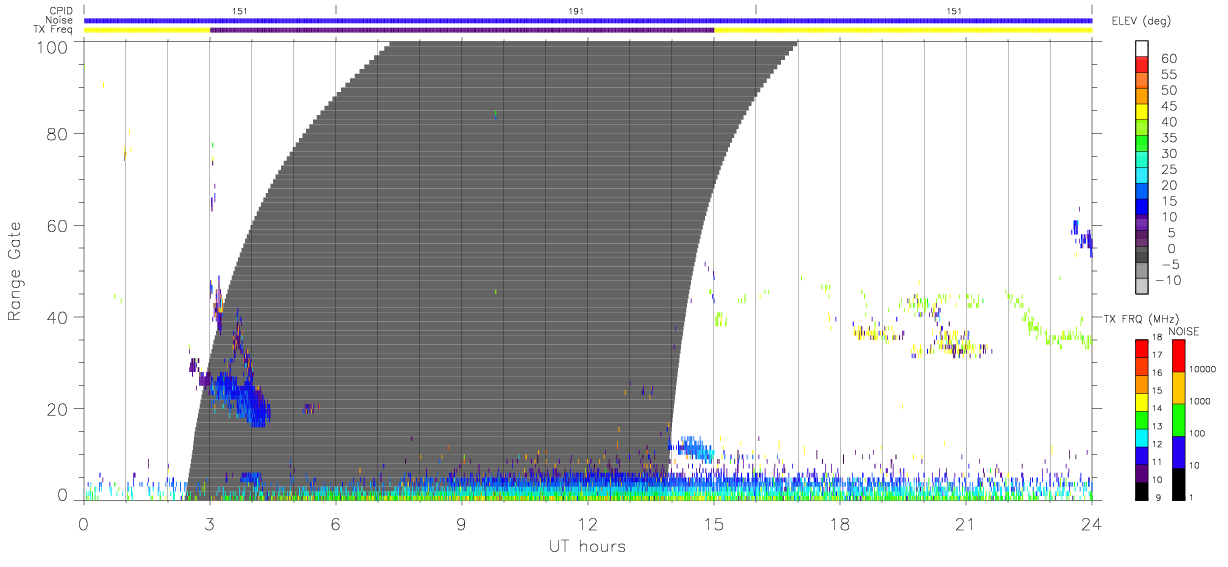Select the red 55–60 cell in ELEV colorbar
The width and height of the screenshot is (1228, 567).
point(1143,65)
